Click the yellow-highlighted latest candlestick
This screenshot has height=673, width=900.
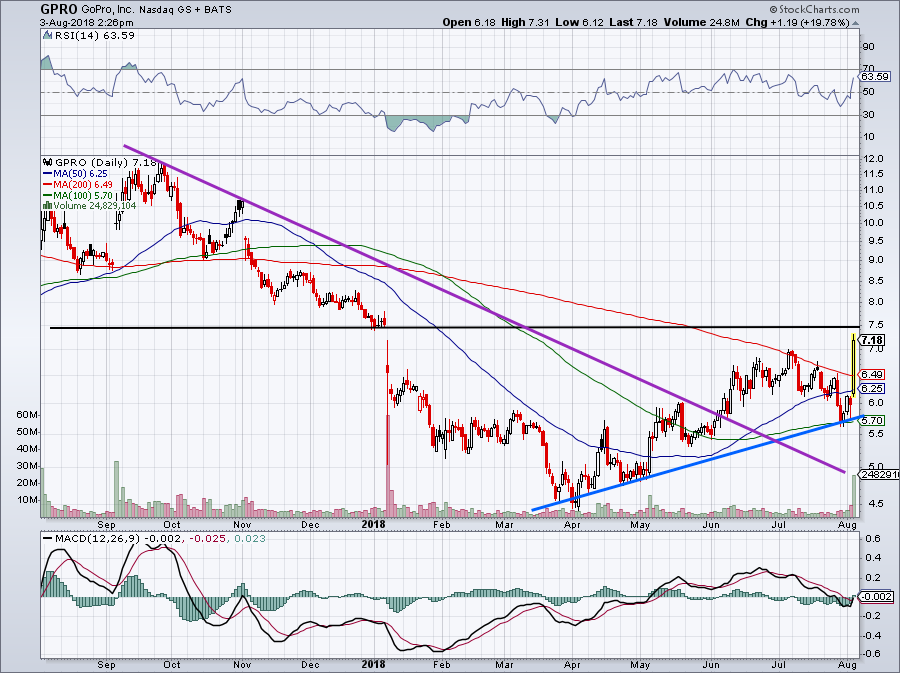tap(854, 365)
